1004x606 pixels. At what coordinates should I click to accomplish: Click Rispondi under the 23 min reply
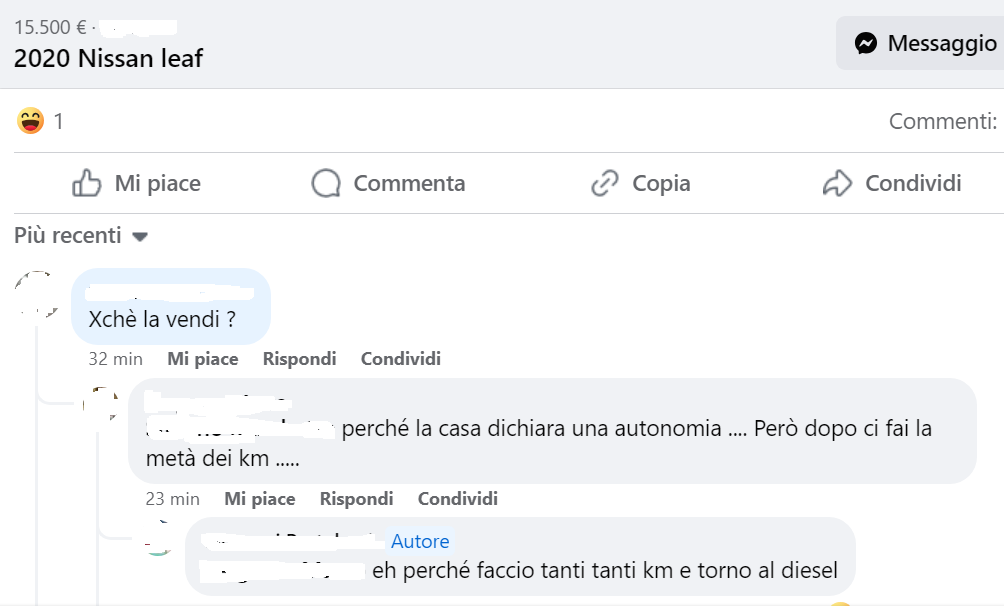point(356,498)
